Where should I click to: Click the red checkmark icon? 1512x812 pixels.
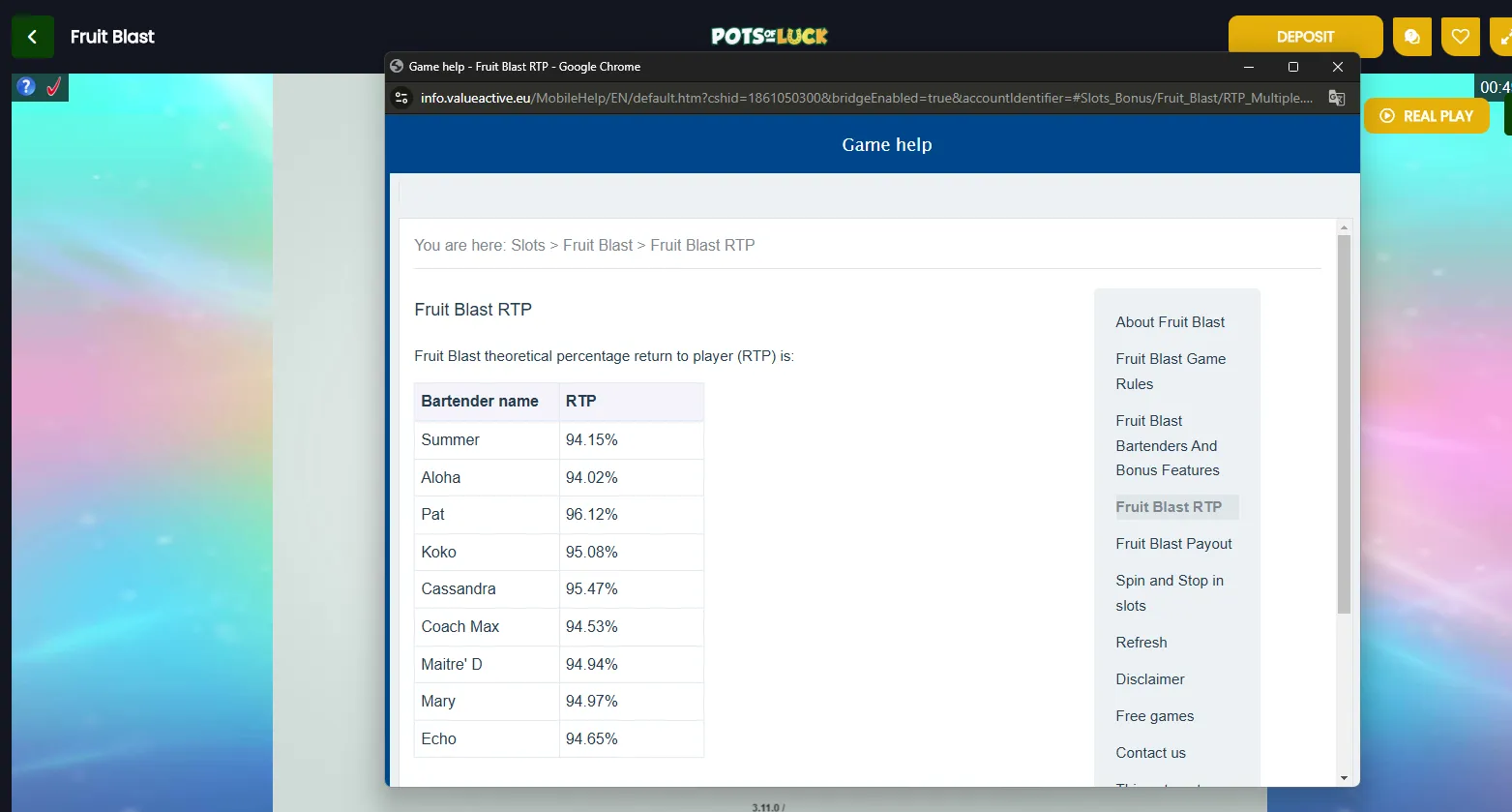pyautogui.click(x=54, y=86)
